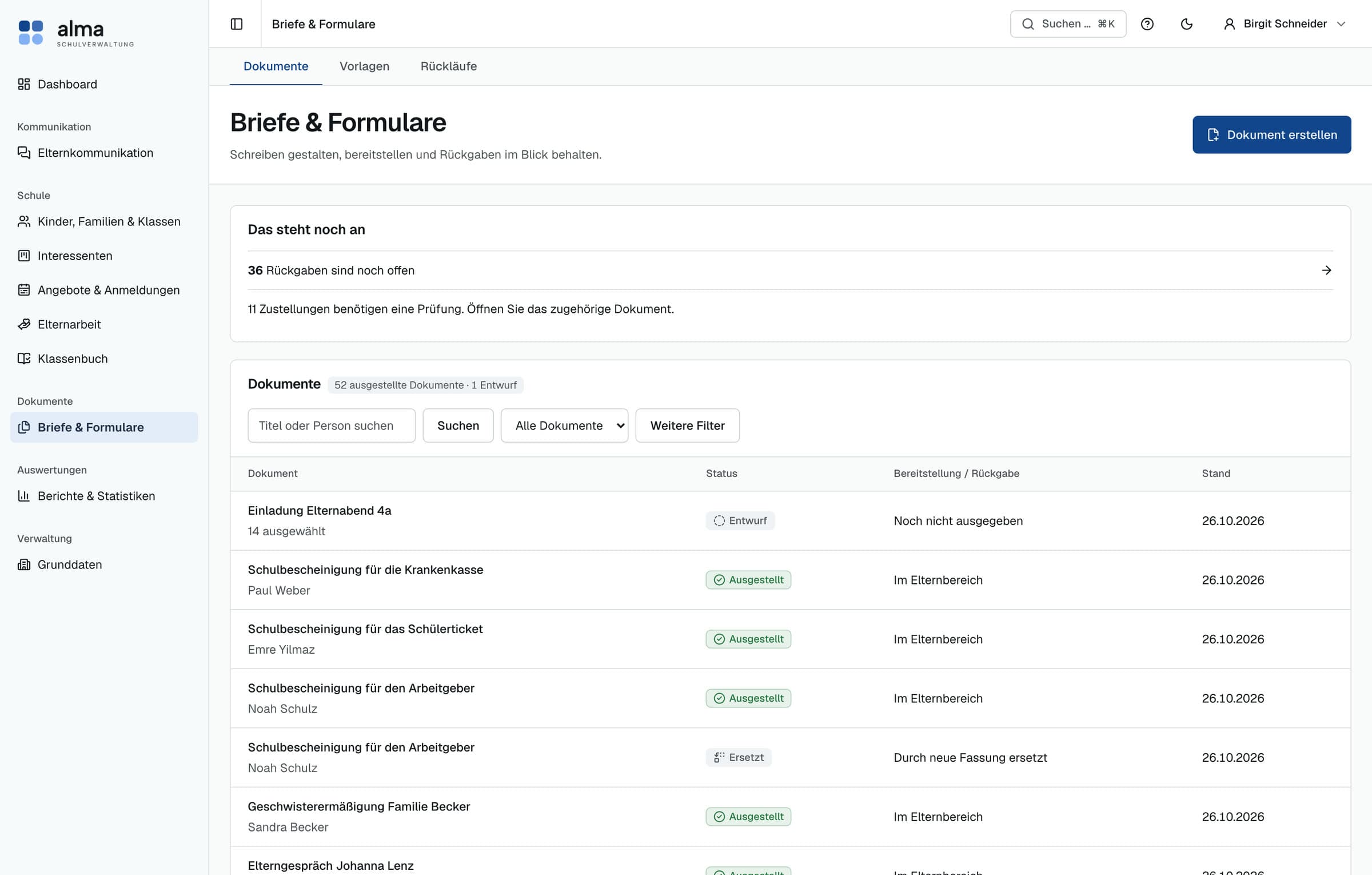The image size is (1372, 875).
Task: Click the Titel oder Person suchen field
Action: coord(332,425)
